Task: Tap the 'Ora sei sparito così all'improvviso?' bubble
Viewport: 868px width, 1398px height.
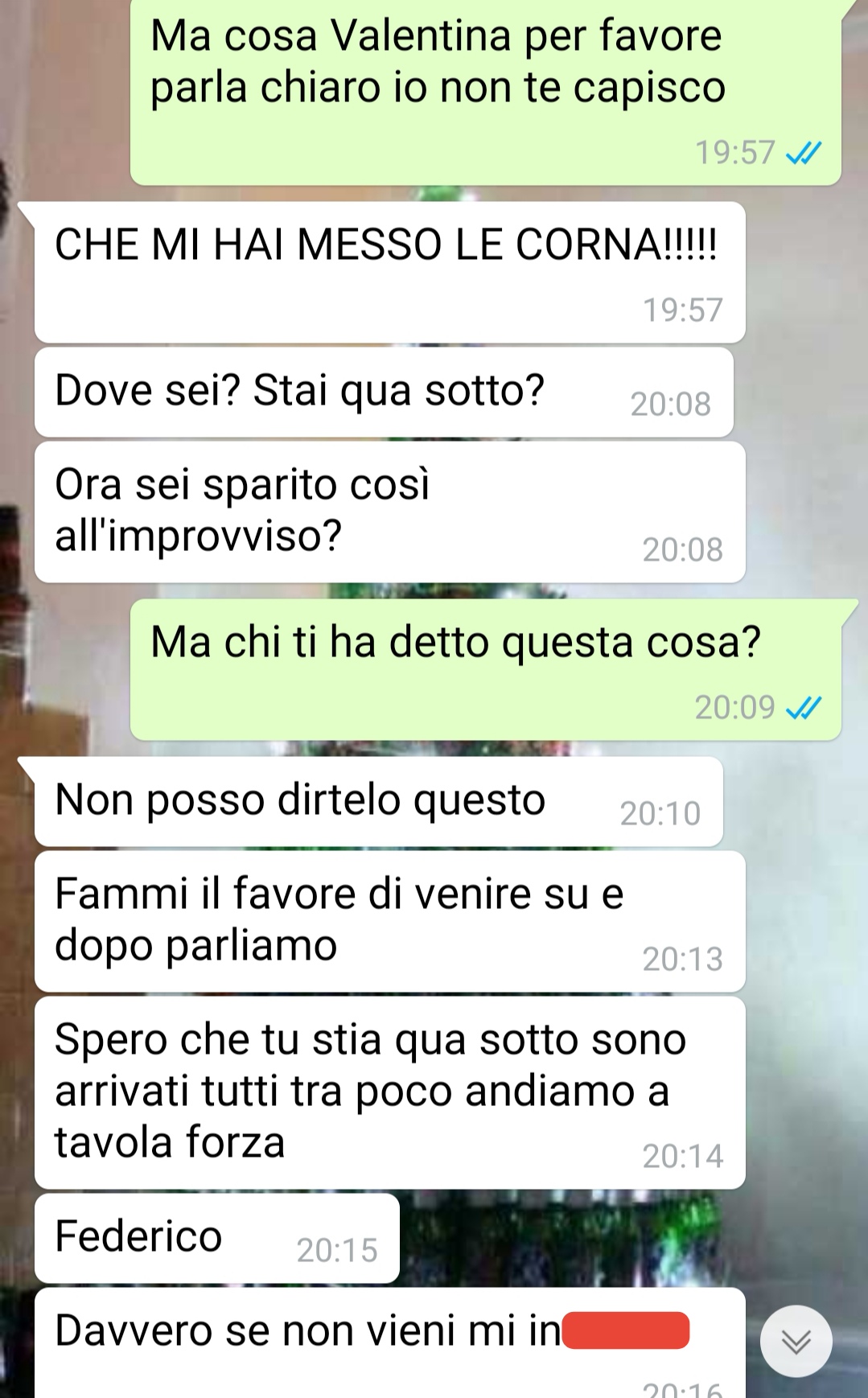Action: click(389, 512)
